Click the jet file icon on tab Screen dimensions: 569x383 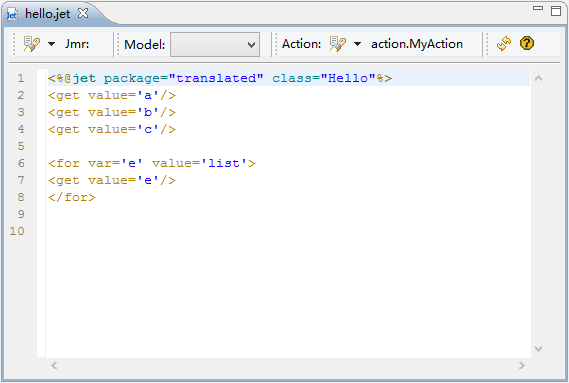point(12,14)
